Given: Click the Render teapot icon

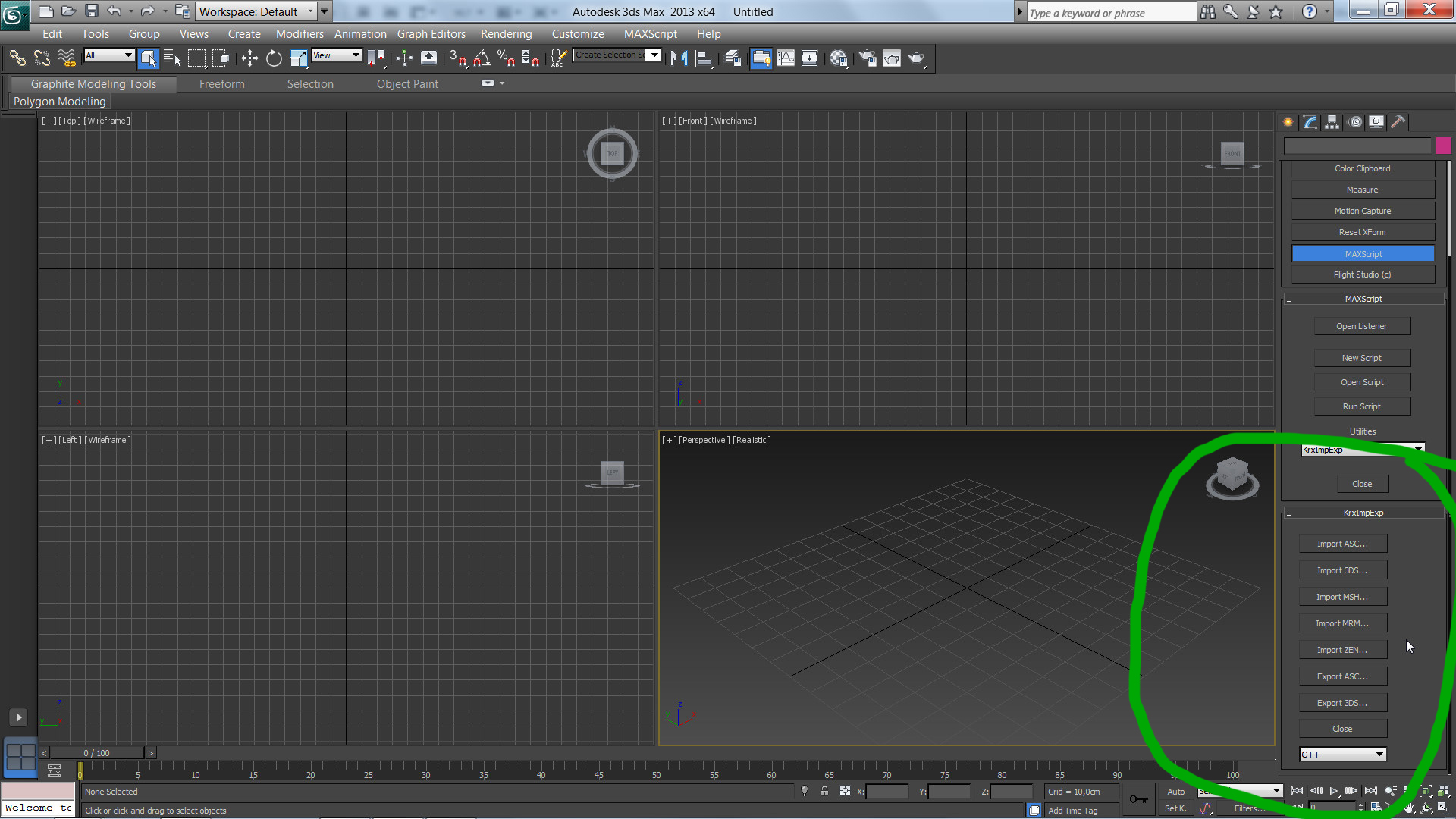Looking at the screenshot, I should 892,58.
